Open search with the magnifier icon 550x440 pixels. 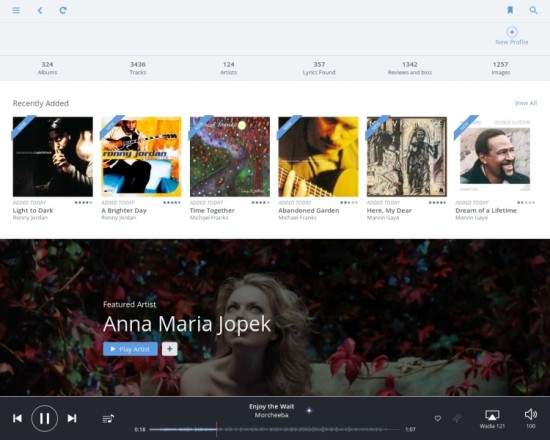point(533,10)
